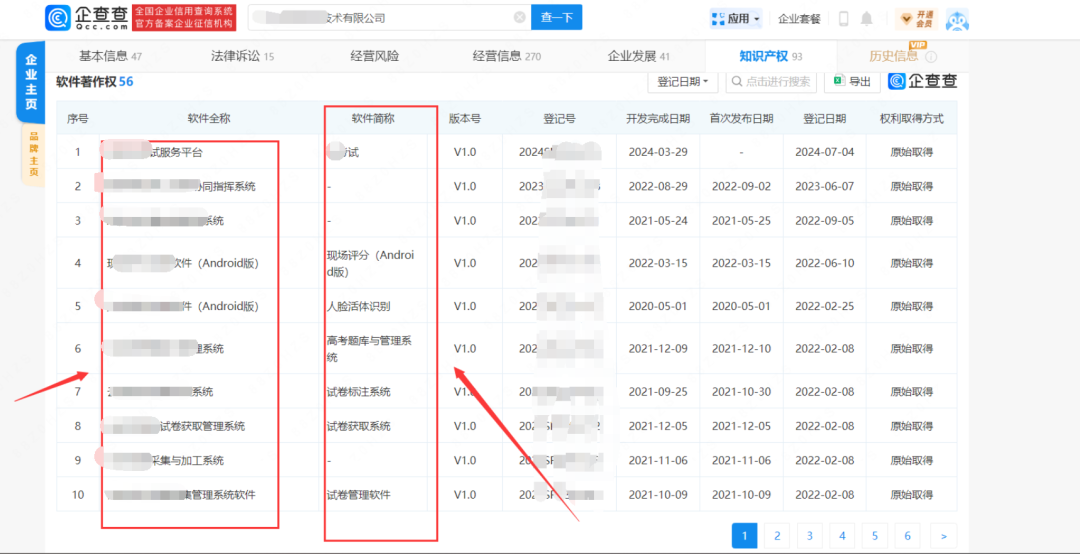
Task: Click 人脸活体识别 short name cell
Action: click(x=359, y=305)
